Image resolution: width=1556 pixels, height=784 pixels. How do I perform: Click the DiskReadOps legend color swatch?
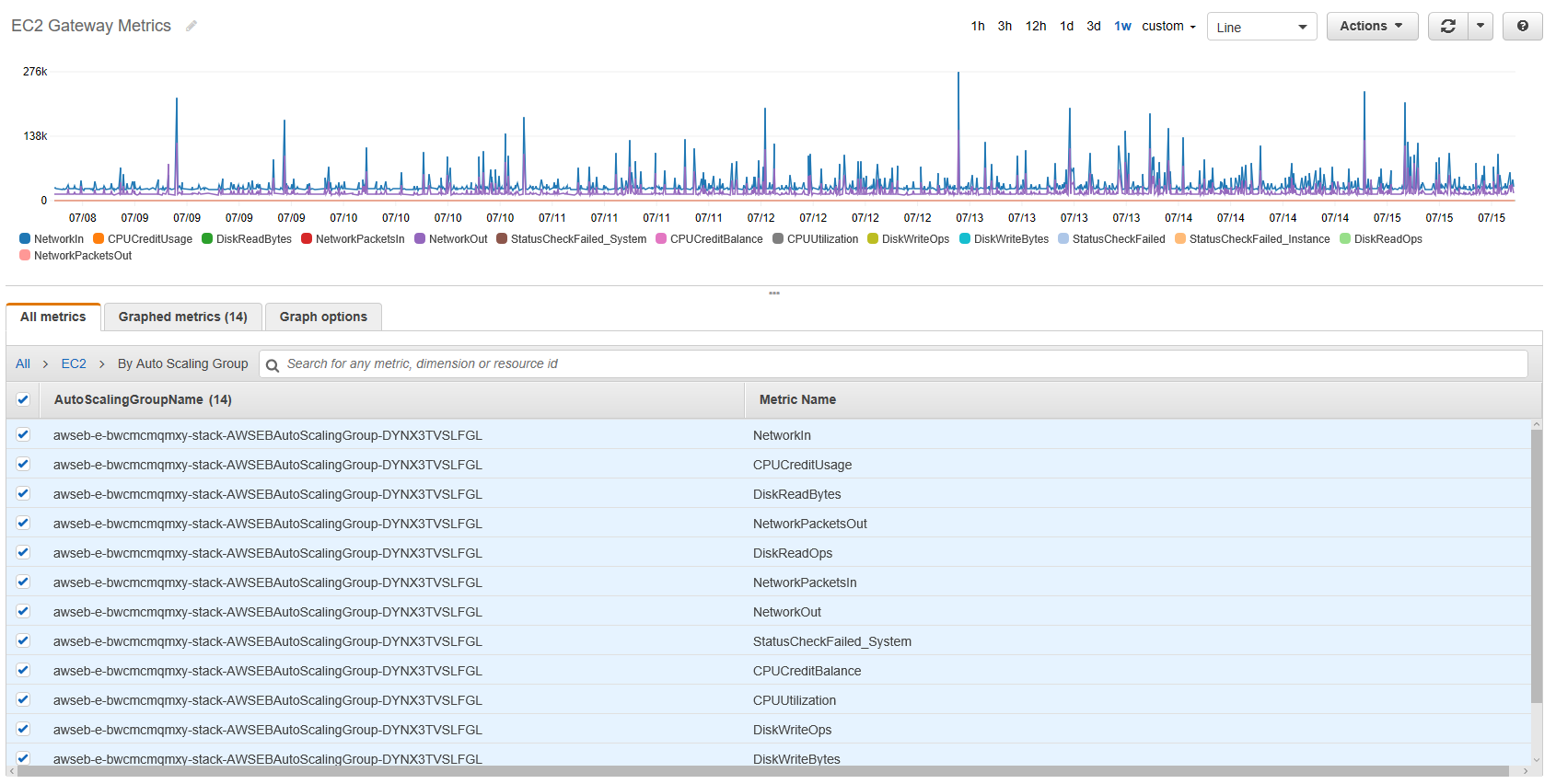coord(1345,238)
